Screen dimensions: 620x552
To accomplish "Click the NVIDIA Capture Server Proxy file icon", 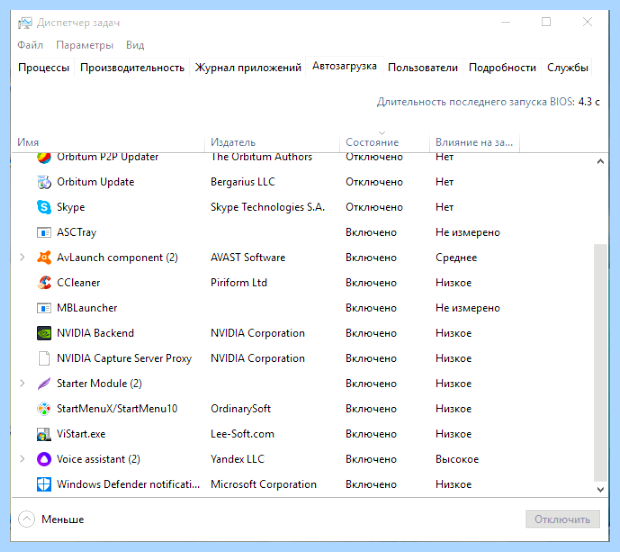I will [x=44, y=359].
